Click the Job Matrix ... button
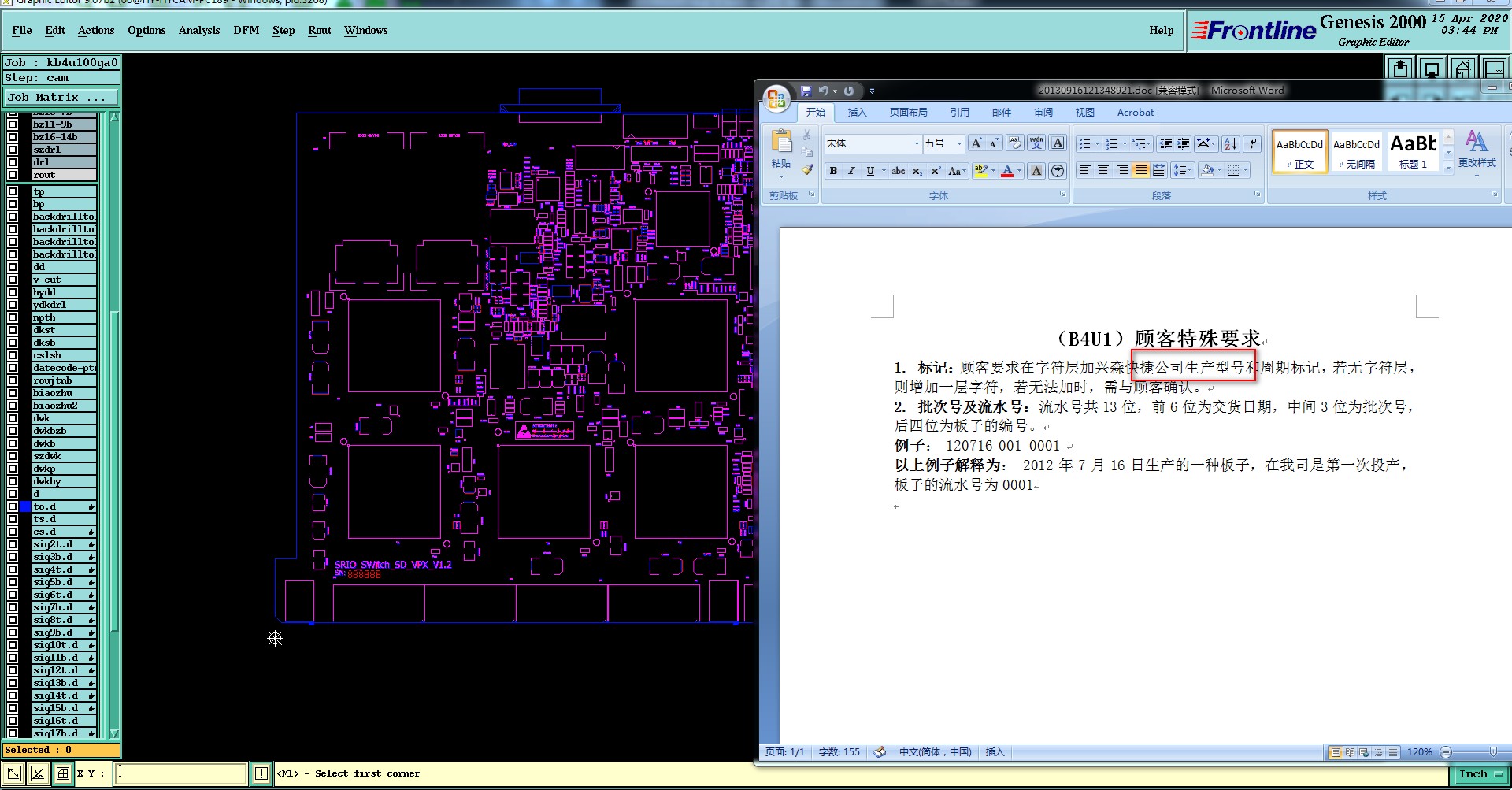Viewport: 1512px width, 790px height. (x=61, y=97)
